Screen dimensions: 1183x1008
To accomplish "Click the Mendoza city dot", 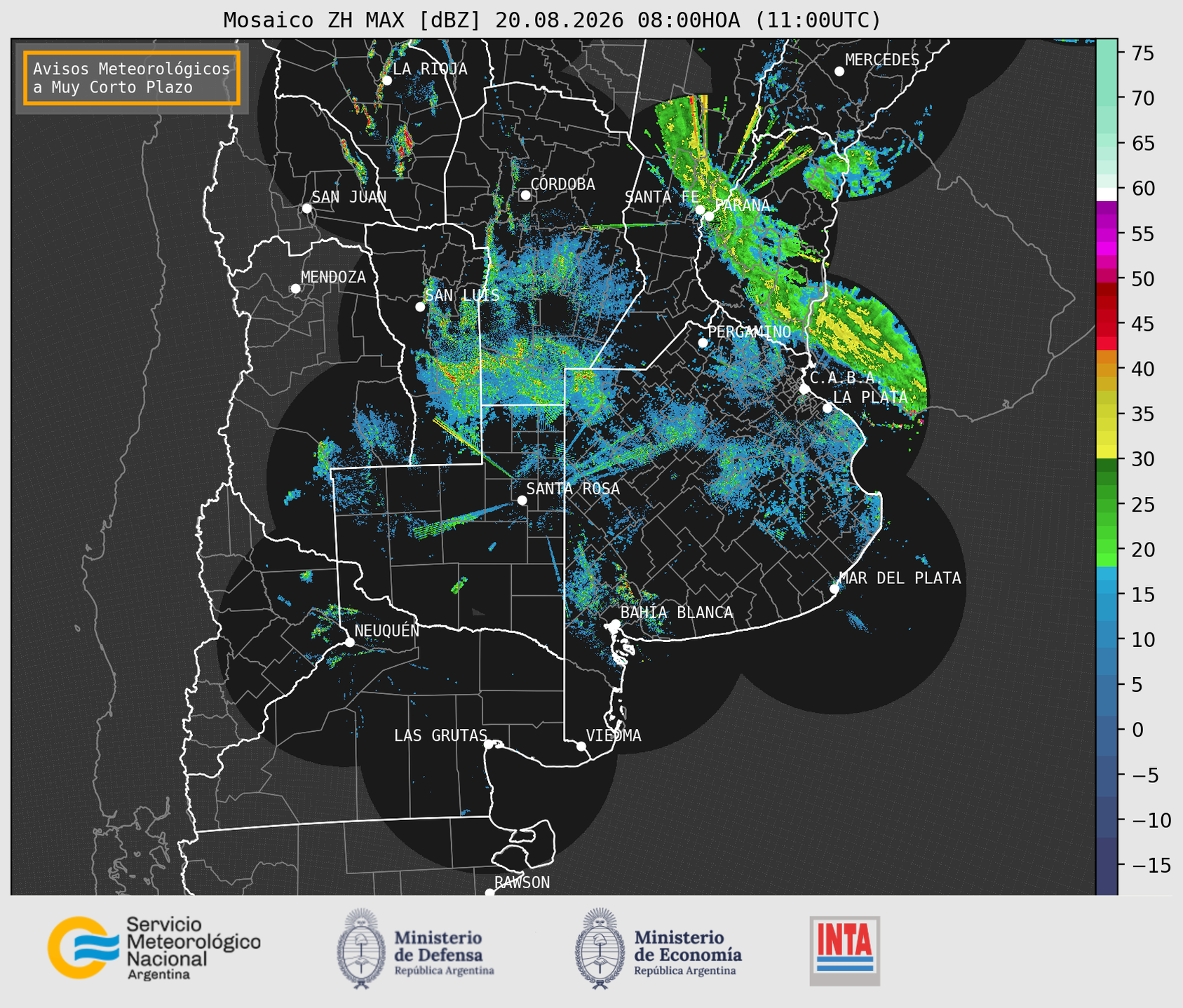I will pos(295,289).
